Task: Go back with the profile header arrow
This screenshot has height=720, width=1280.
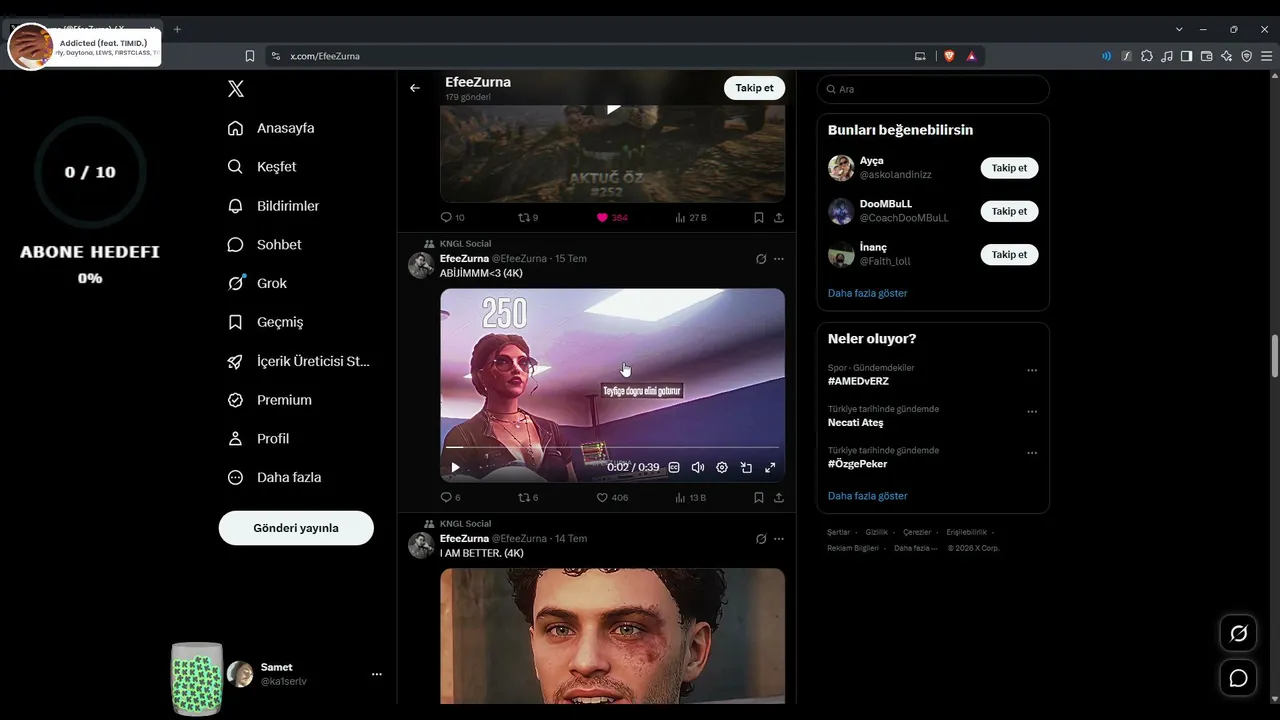Action: [415, 88]
